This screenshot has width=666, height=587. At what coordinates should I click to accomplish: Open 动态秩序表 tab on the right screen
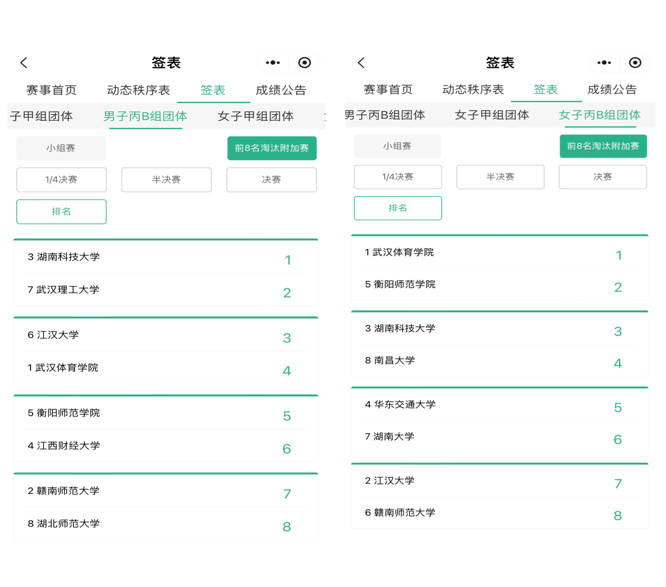pyautogui.click(x=473, y=90)
